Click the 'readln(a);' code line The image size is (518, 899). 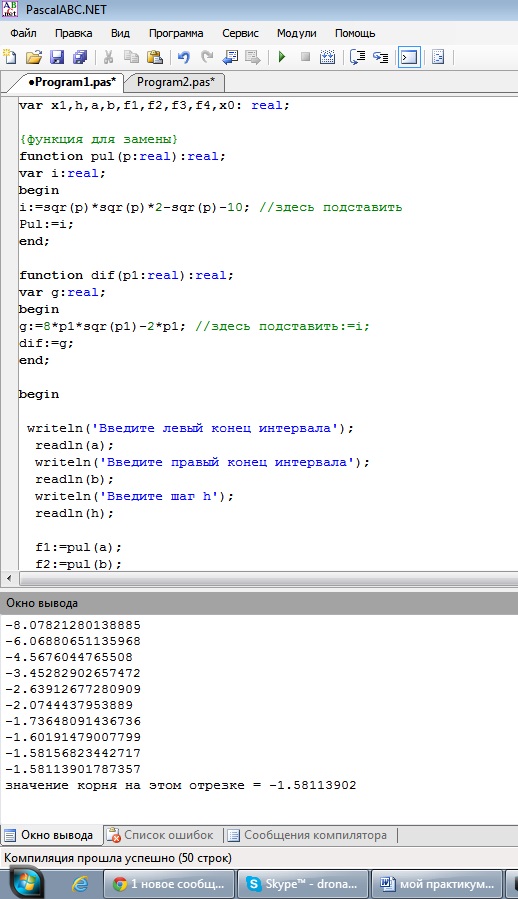[75, 445]
